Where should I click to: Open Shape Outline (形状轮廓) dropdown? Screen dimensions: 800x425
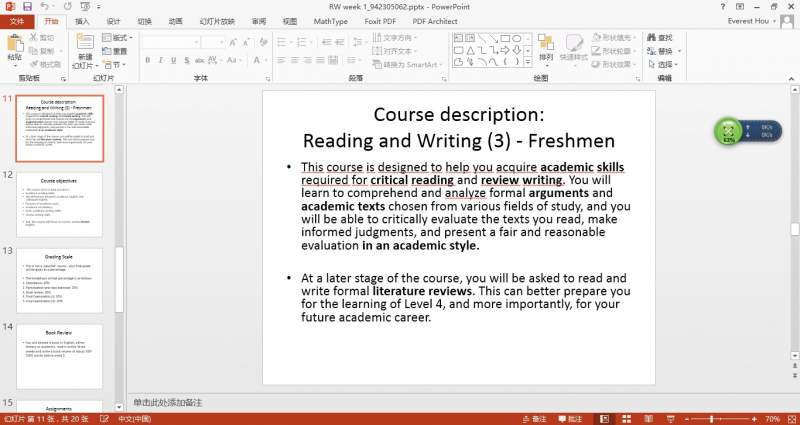click(614, 51)
